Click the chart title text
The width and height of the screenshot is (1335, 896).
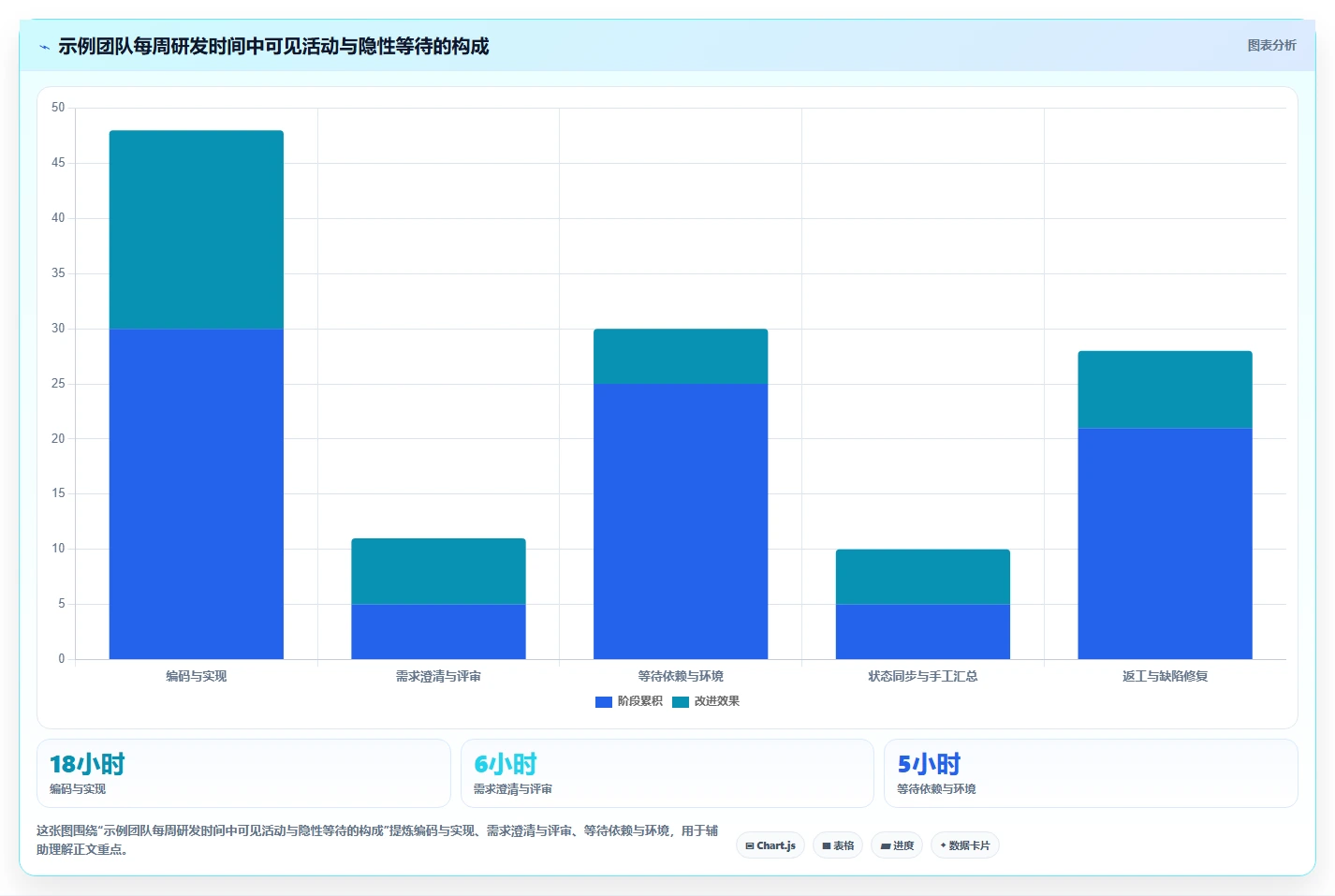pyautogui.click(x=273, y=46)
